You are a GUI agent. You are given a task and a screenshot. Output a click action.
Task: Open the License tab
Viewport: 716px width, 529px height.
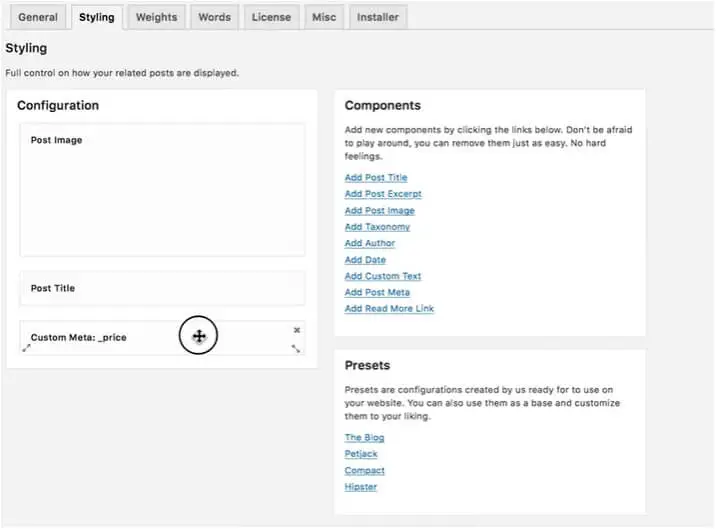point(271,17)
